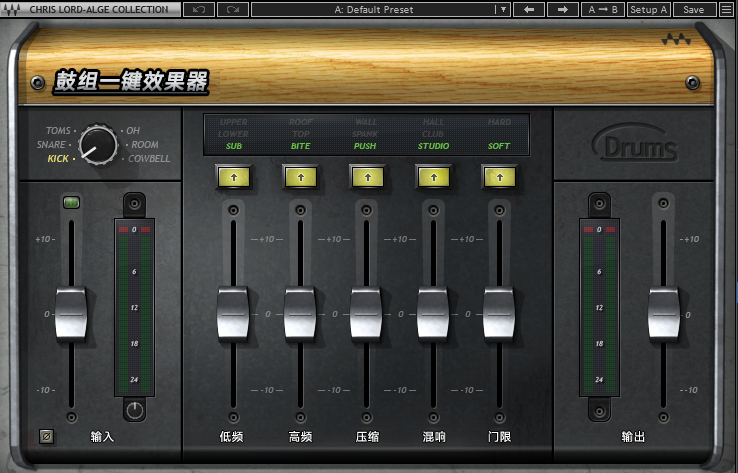Save the current preset

click(694, 9)
